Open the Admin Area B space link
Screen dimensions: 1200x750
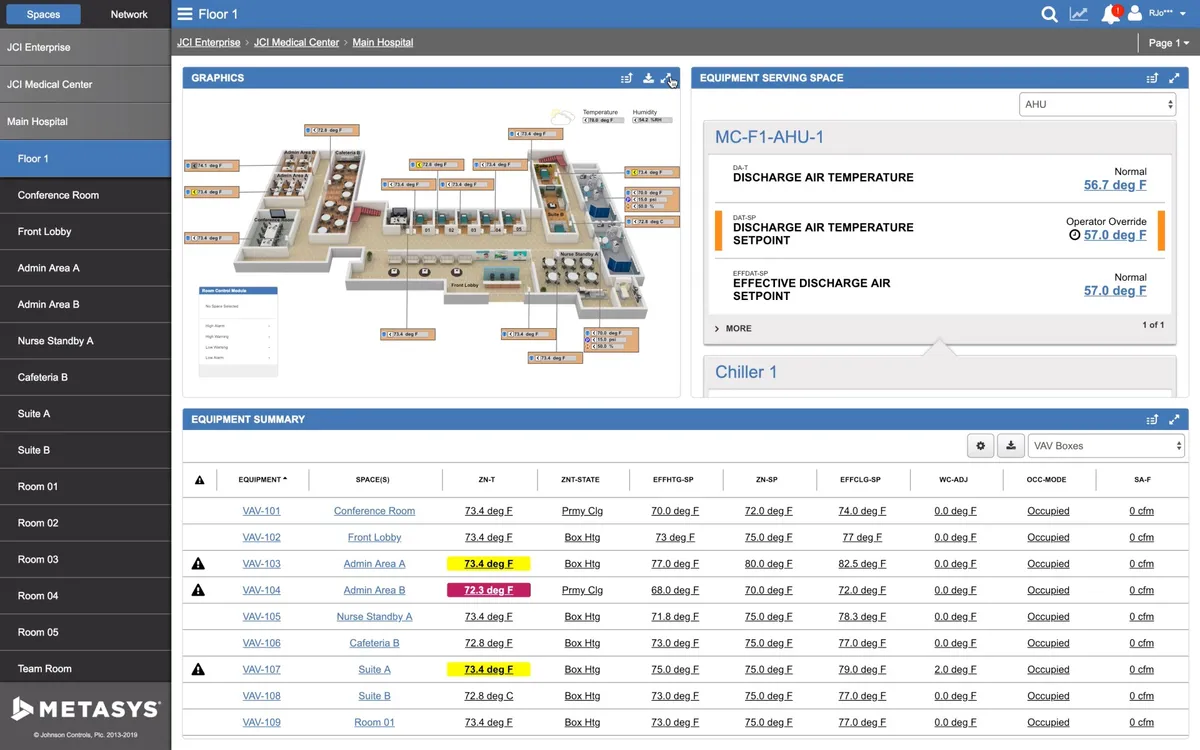click(x=374, y=590)
